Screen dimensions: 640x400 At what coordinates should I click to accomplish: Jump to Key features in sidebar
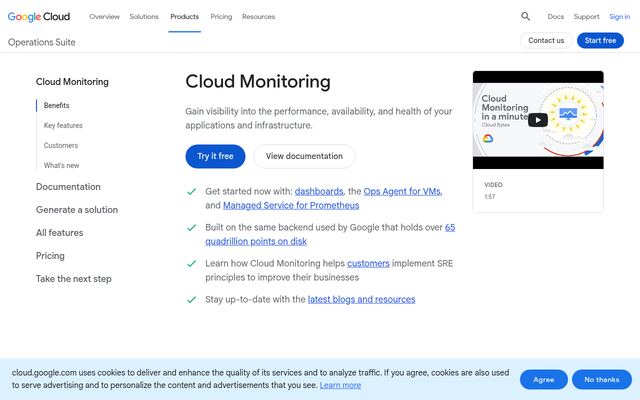click(x=63, y=125)
